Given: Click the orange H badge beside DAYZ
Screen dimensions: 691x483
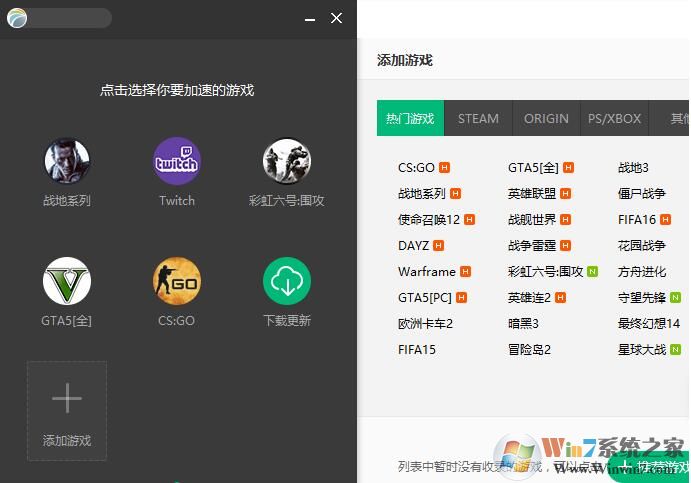Looking at the screenshot, I should pos(438,245).
